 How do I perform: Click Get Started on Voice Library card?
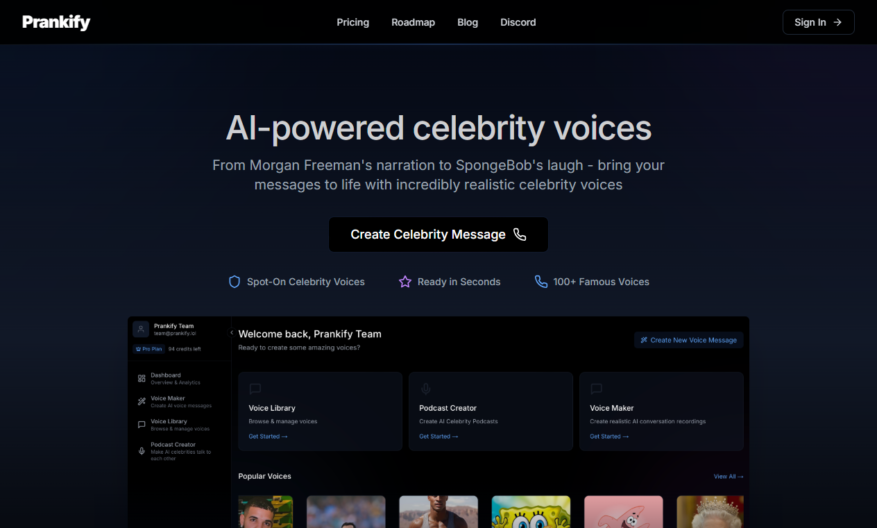268,436
